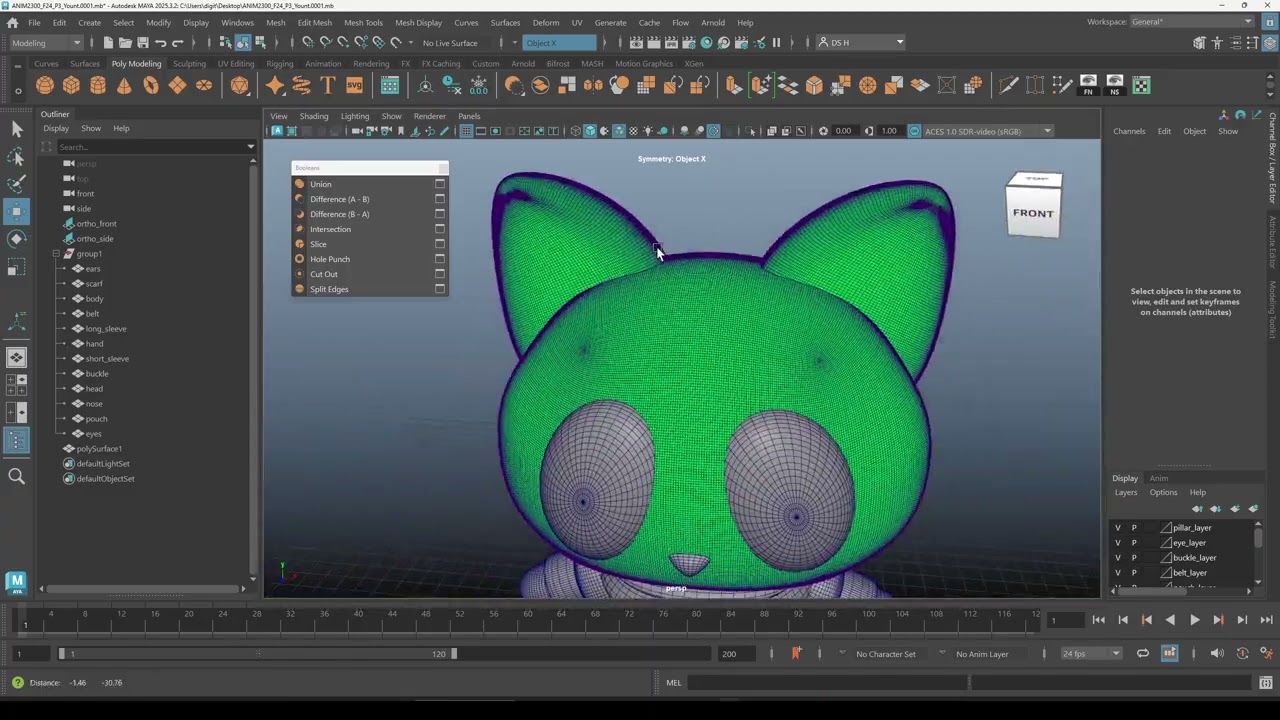Open option box for Union boolean

440,184
